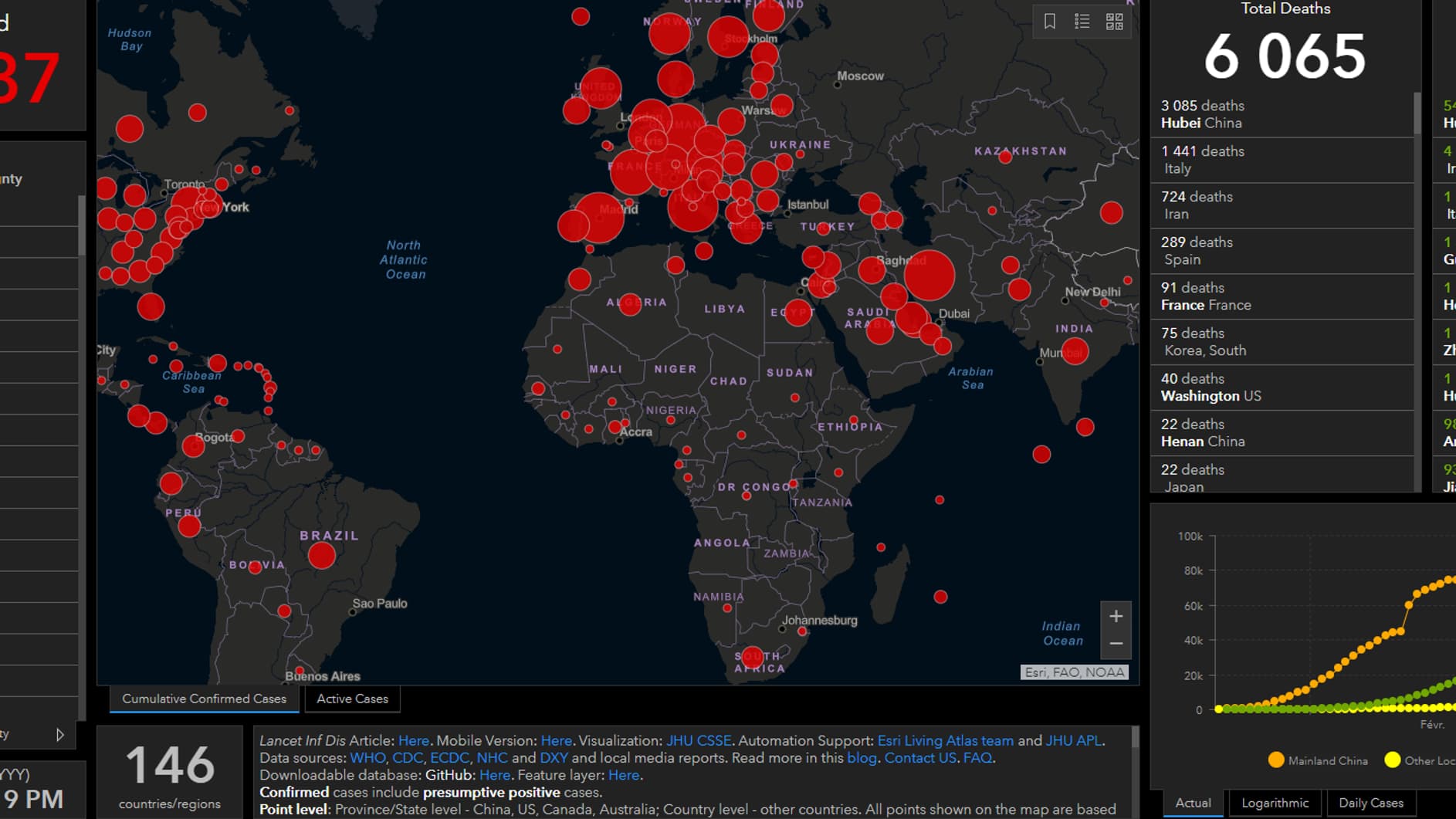This screenshot has height=819, width=1456.
Task: Open the FAQ link
Action: [977, 758]
